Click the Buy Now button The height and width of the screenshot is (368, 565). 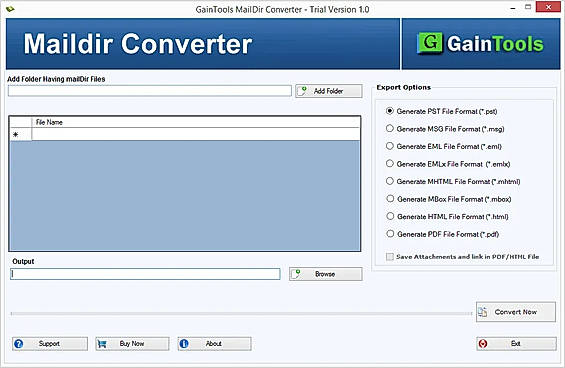tap(132, 344)
